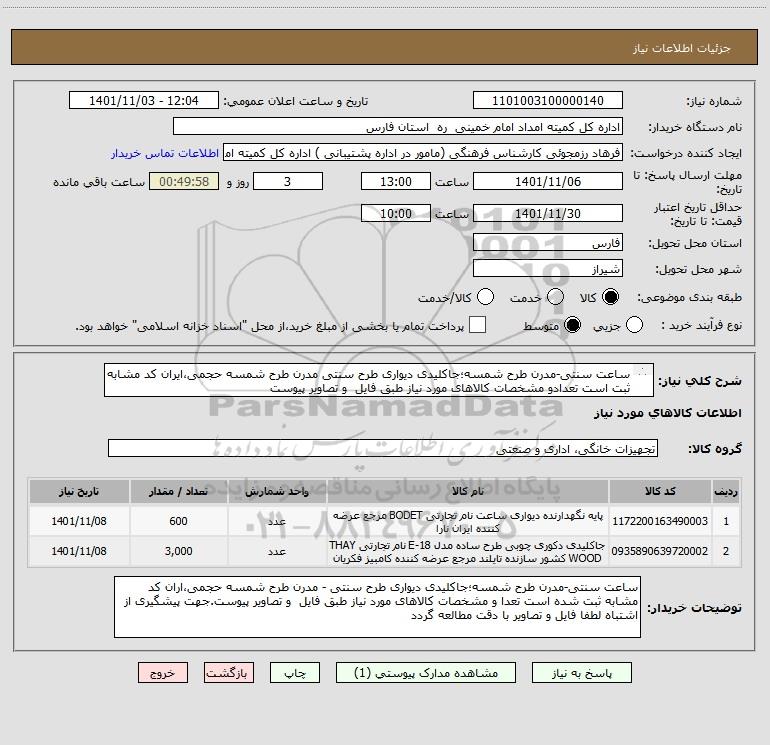Select the خدمت radio button
The height and width of the screenshot is (745, 770).
click(x=555, y=297)
